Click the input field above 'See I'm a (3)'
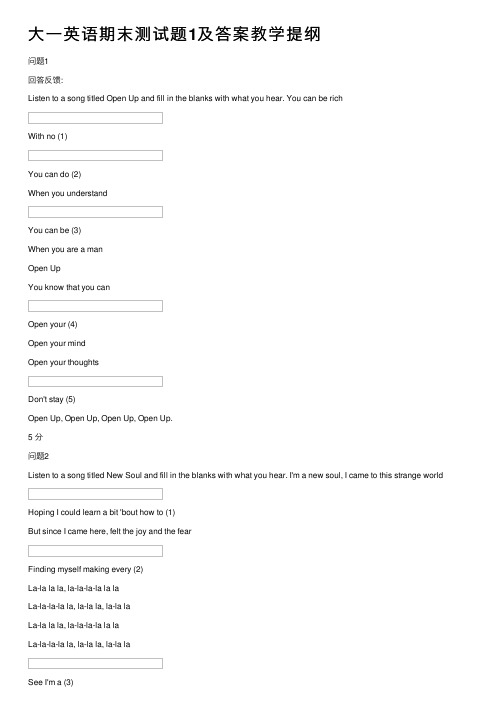This screenshot has width=504, height=713. [95, 663]
